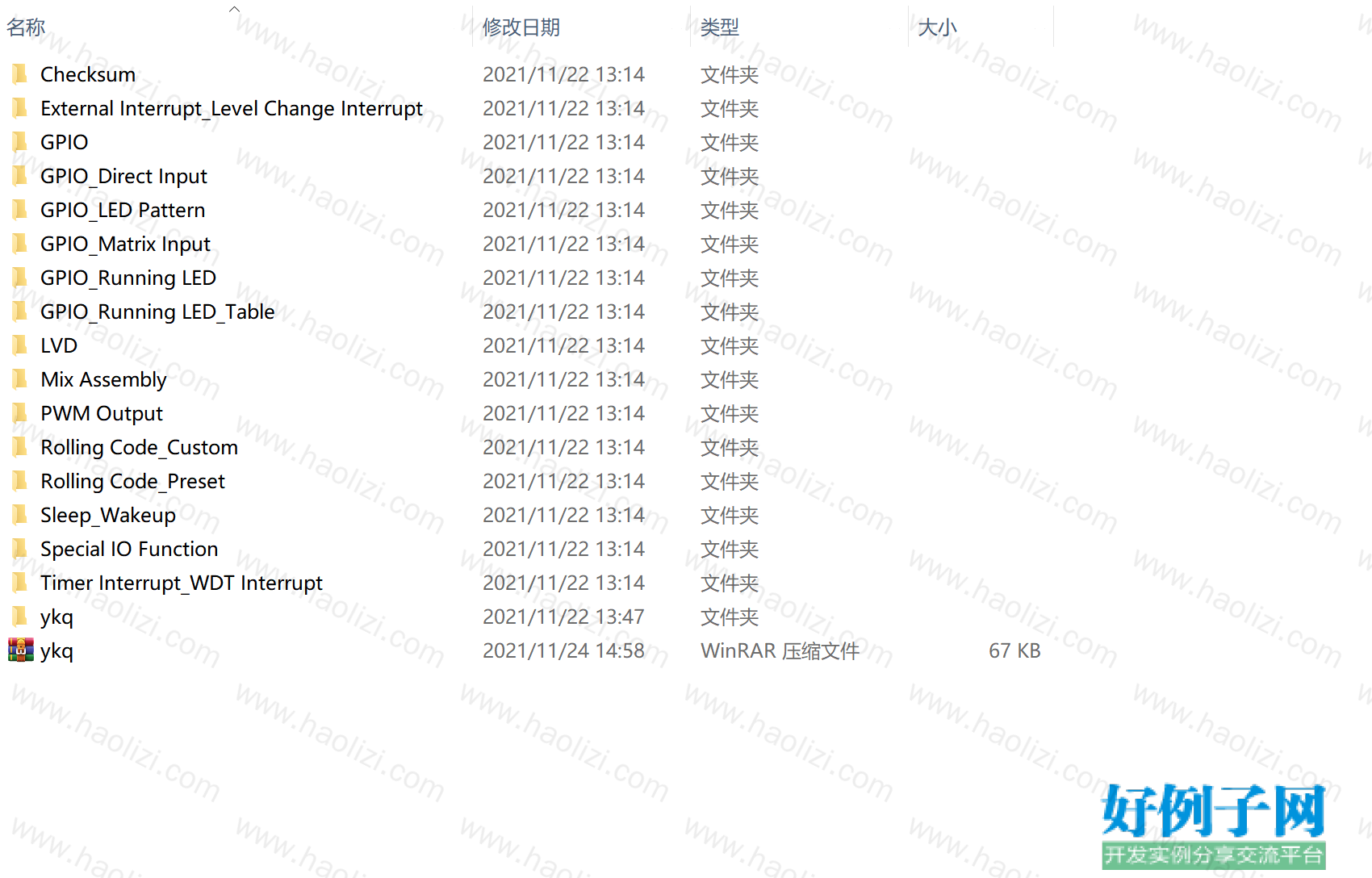Select the GPIO_LED Pattern name

123,210
